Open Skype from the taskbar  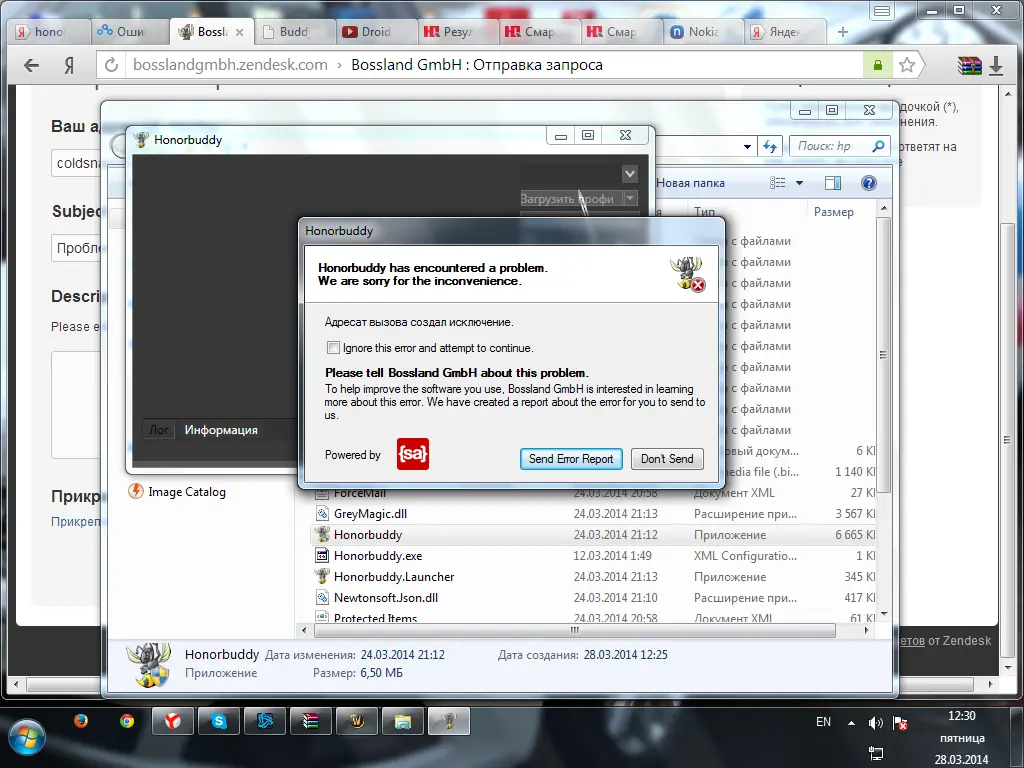(218, 720)
